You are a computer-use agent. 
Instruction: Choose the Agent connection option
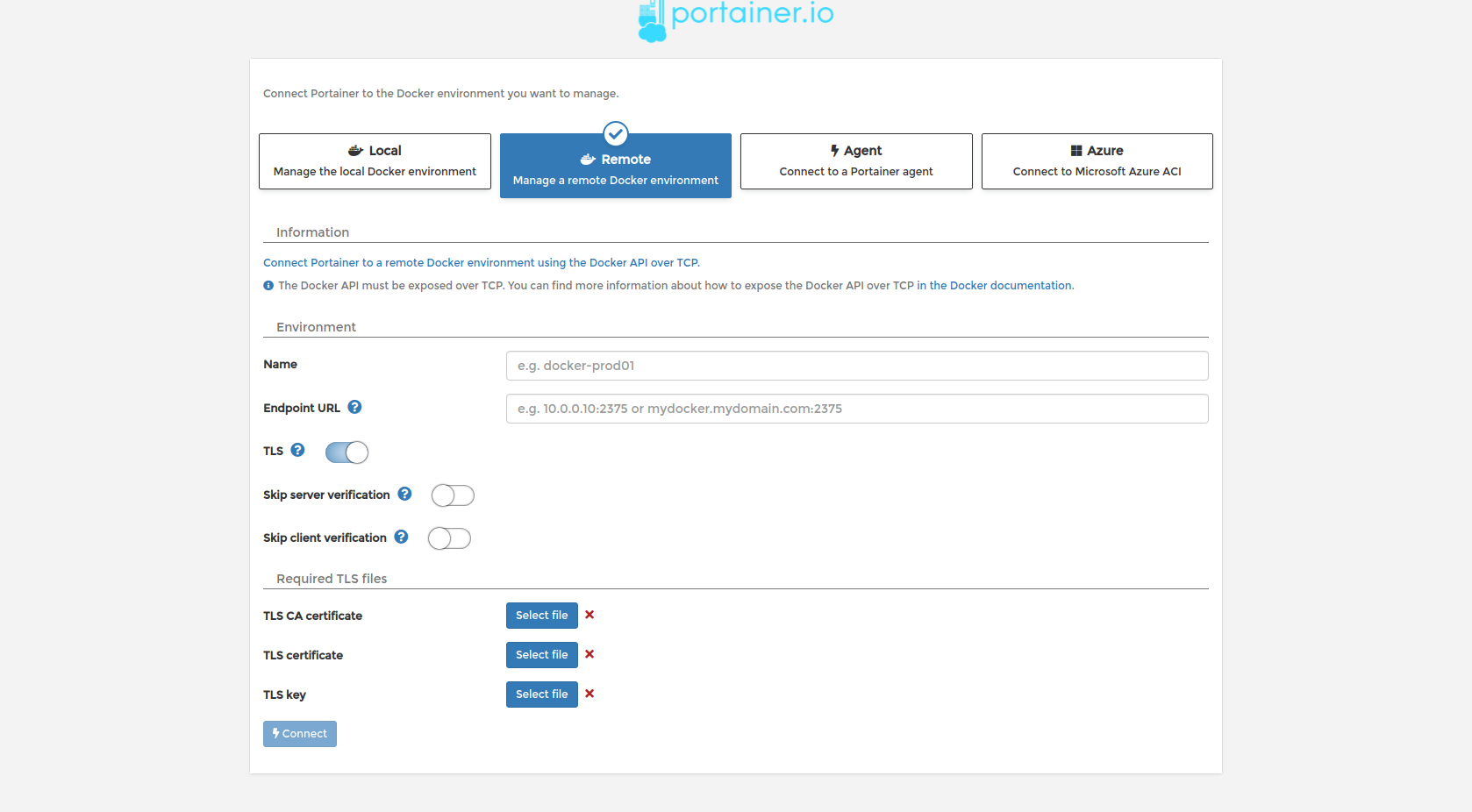coord(856,161)
